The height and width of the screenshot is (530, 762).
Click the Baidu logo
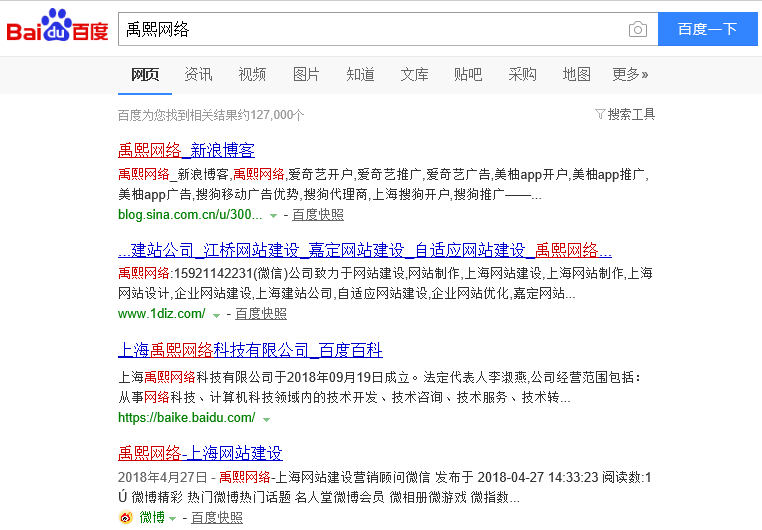(x=57, y=25)
